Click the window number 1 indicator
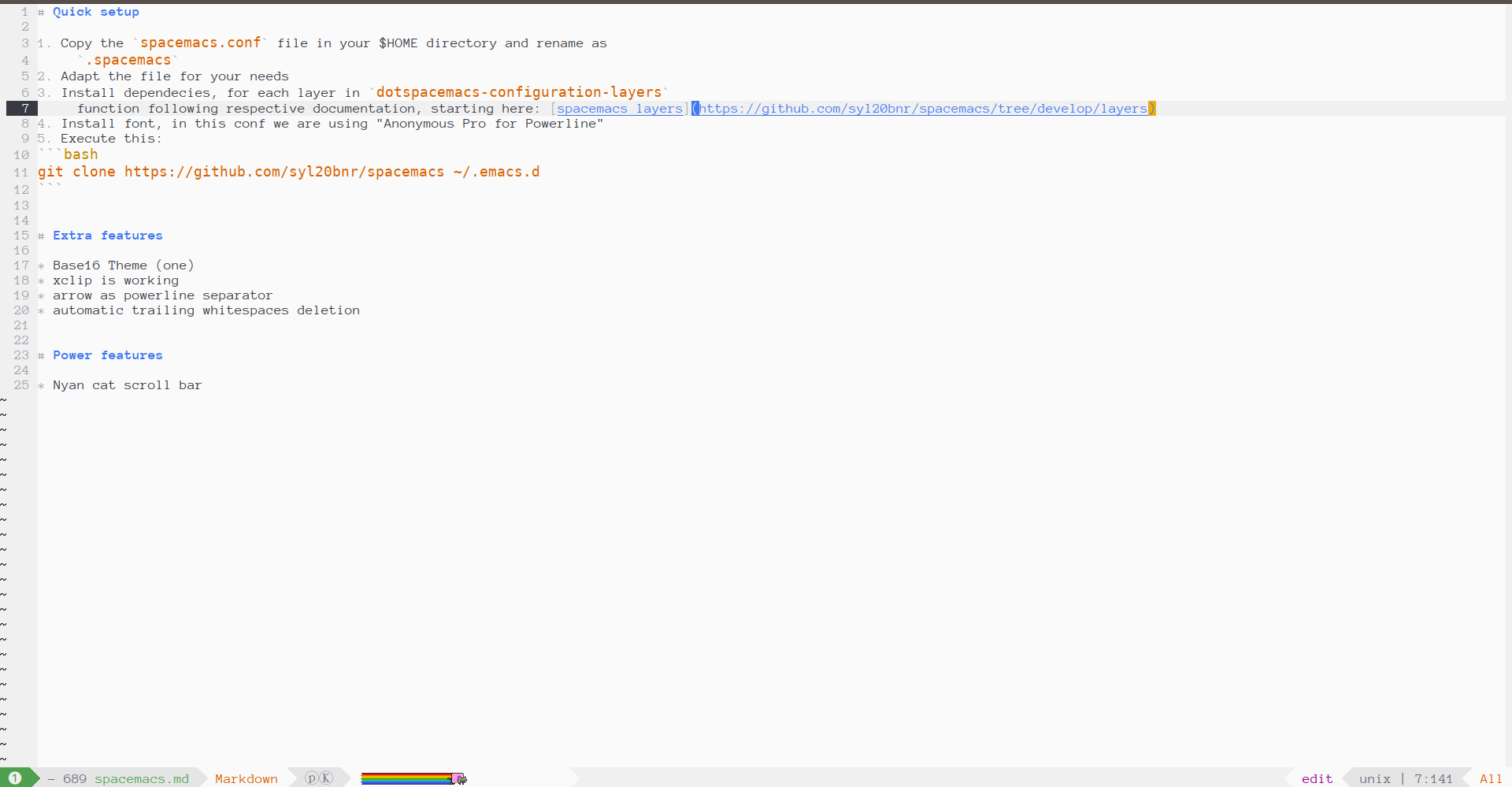 pyautogui.click(x=15, y=778)
